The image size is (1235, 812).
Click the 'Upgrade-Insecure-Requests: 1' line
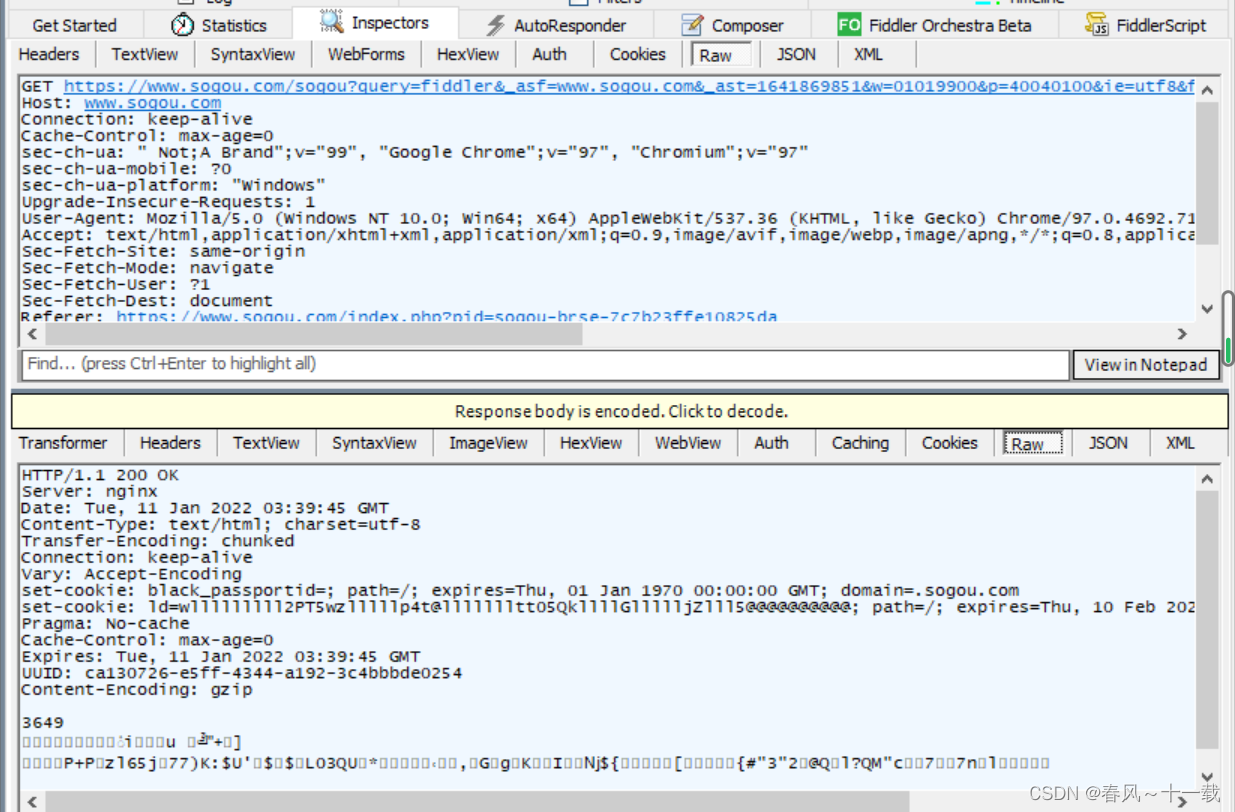168,202
